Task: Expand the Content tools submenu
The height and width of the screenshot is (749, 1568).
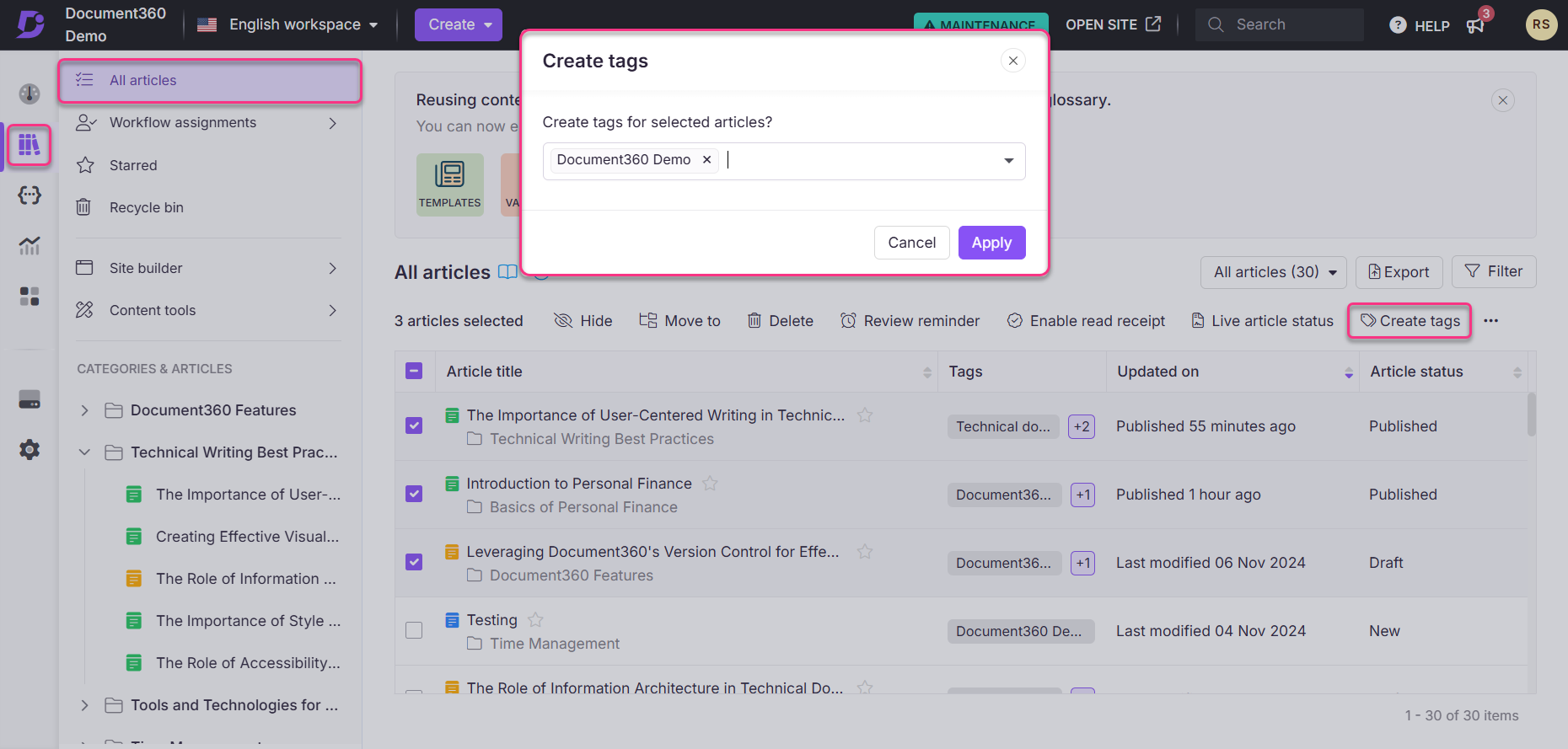Action: coord(333,310)
